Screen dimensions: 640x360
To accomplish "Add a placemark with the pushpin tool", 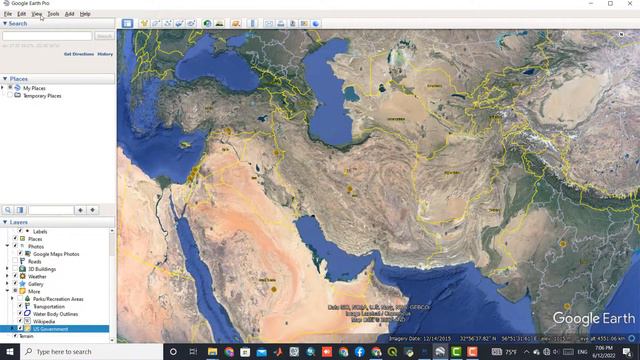I will click(144, 23).
